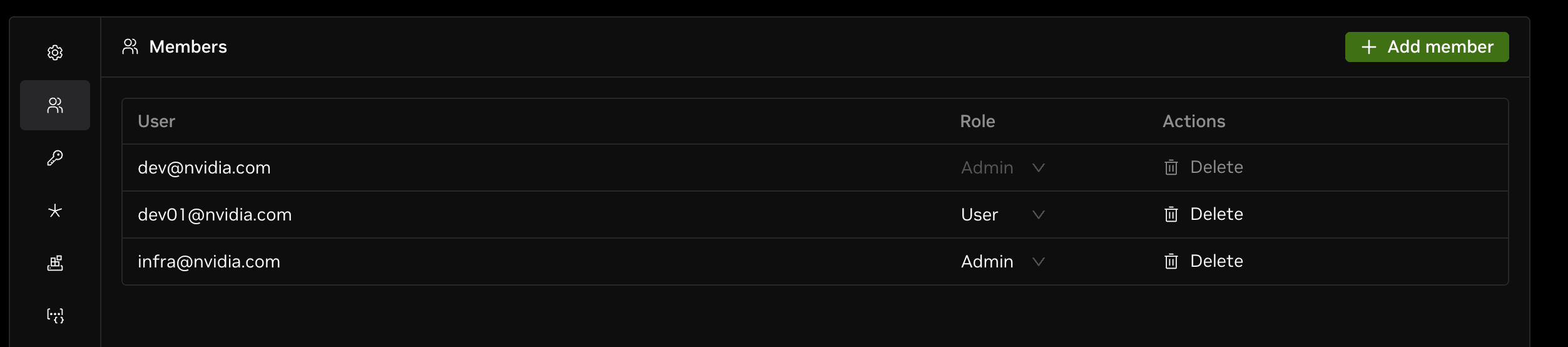
Task: Click the asterisk icon in sidebar
Action: (55, 210)
